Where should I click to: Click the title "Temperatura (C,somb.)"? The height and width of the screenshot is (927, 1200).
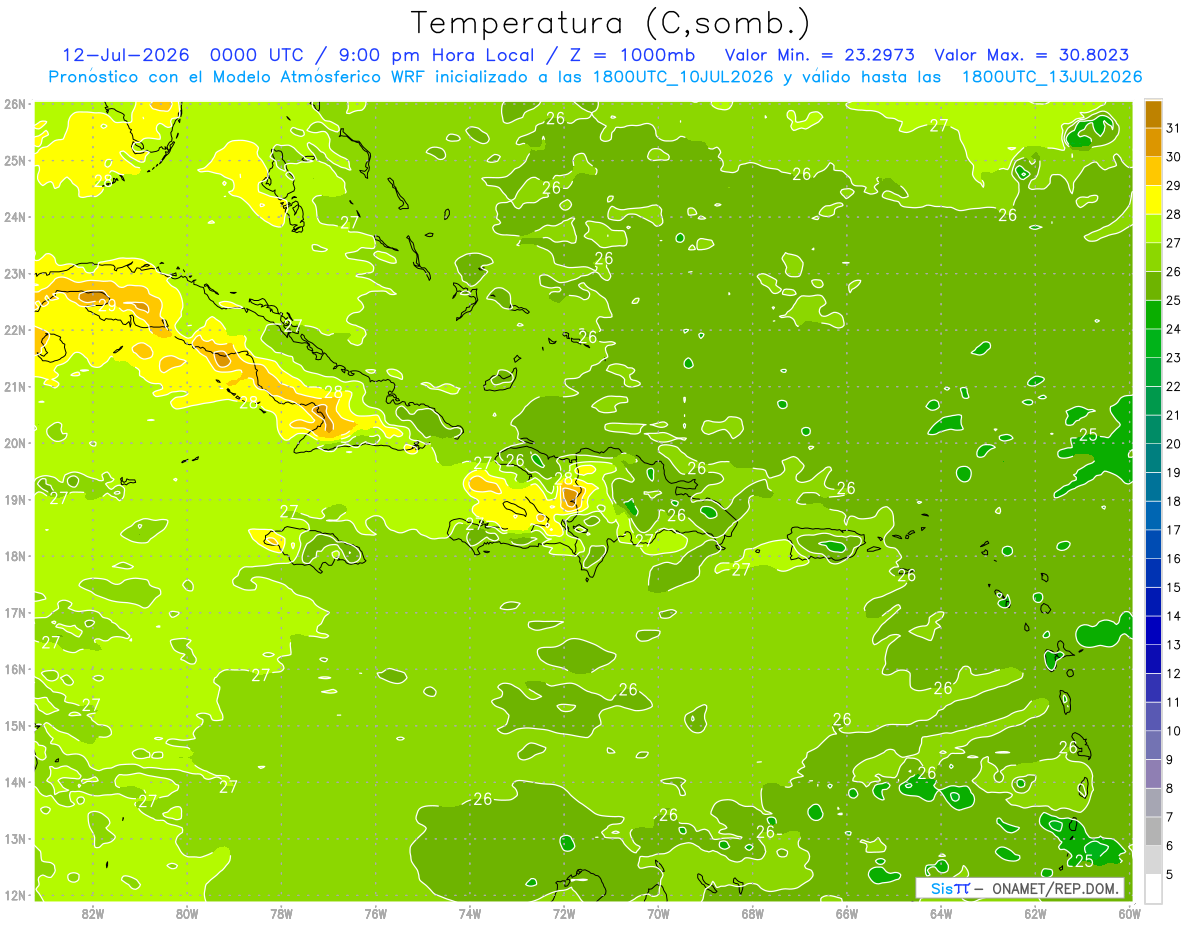610,22
